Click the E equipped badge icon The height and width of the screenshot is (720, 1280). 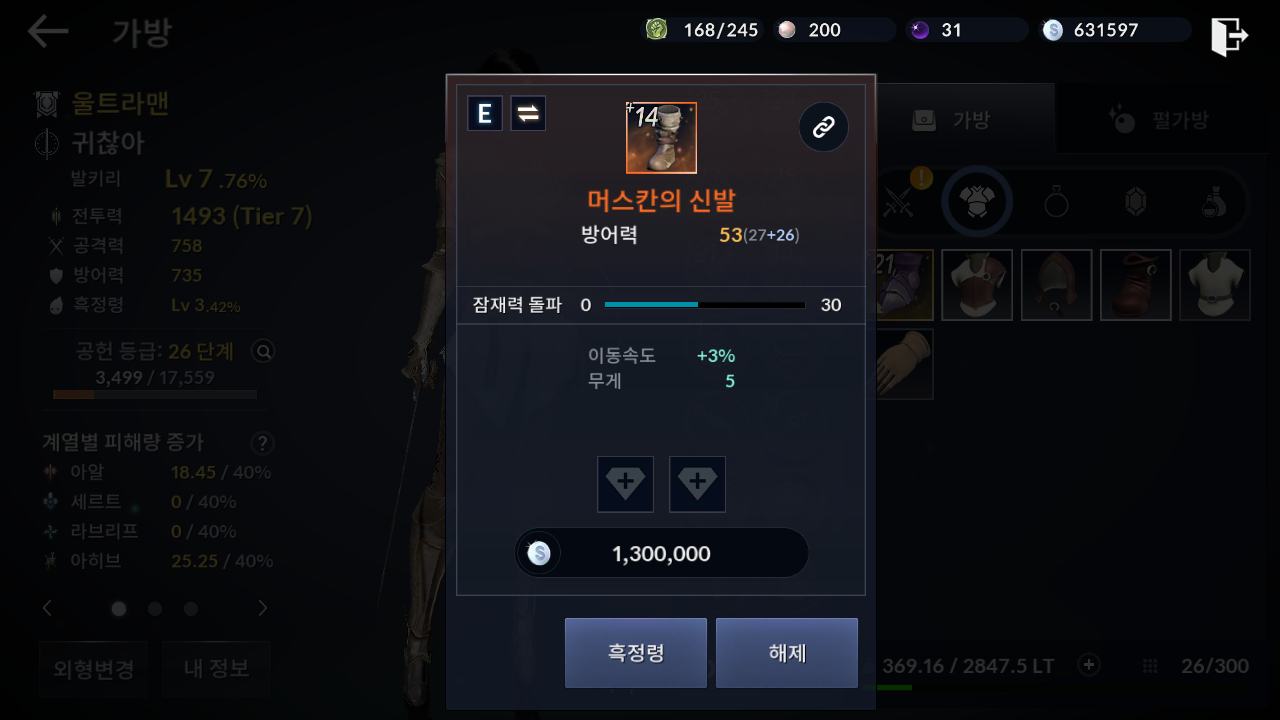pyautogui.click(x=485, y=114)
